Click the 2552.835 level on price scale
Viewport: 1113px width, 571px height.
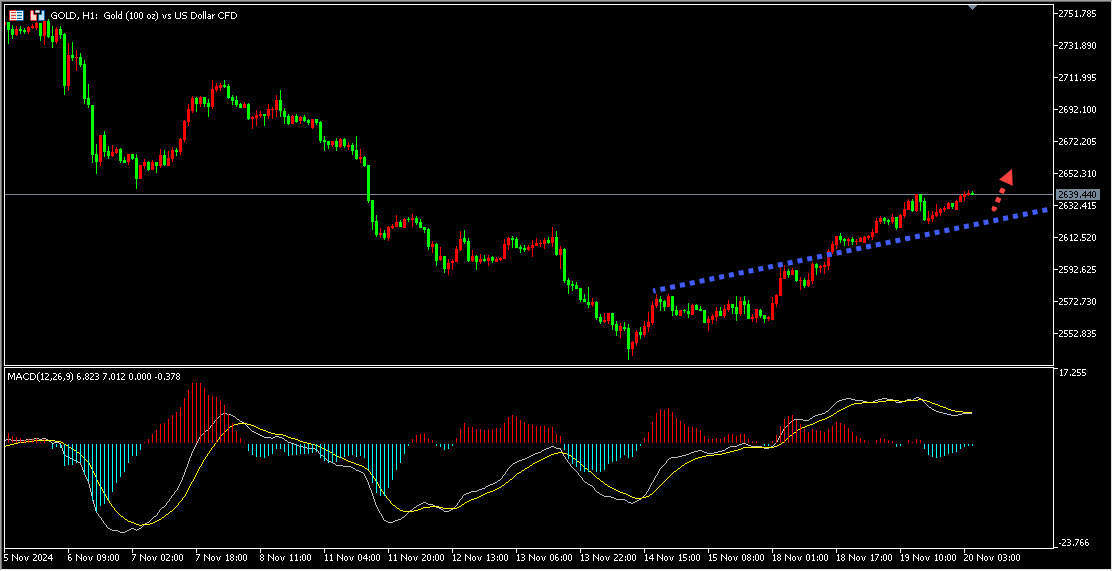pos(1082,333)
